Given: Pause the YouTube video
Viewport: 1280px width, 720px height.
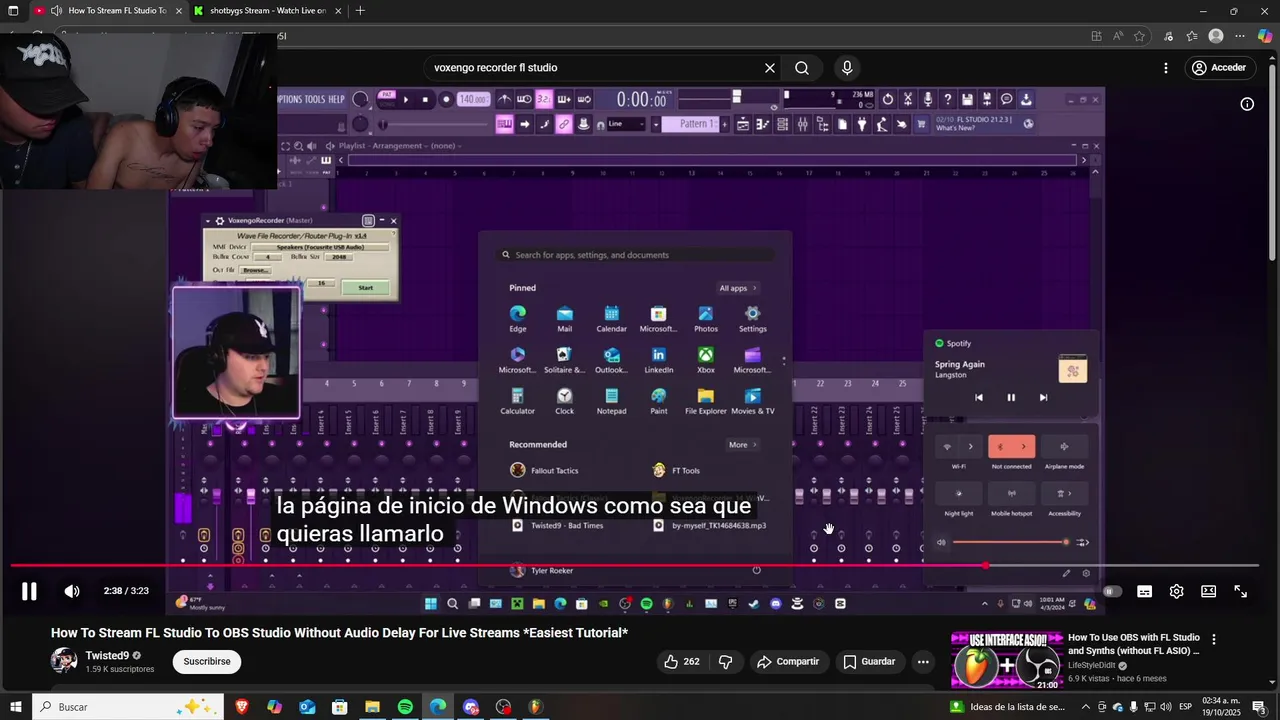Looking at the screenshot, I should (x=29, y=591).
